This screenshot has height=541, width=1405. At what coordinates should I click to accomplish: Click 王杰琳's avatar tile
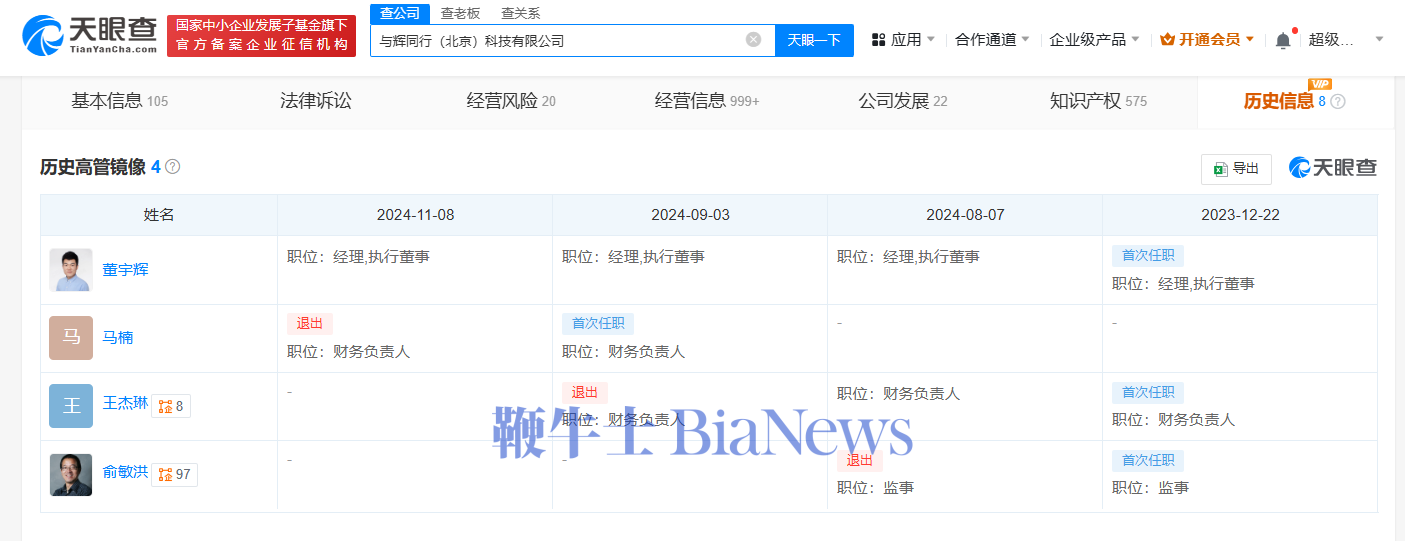point(71,406)
